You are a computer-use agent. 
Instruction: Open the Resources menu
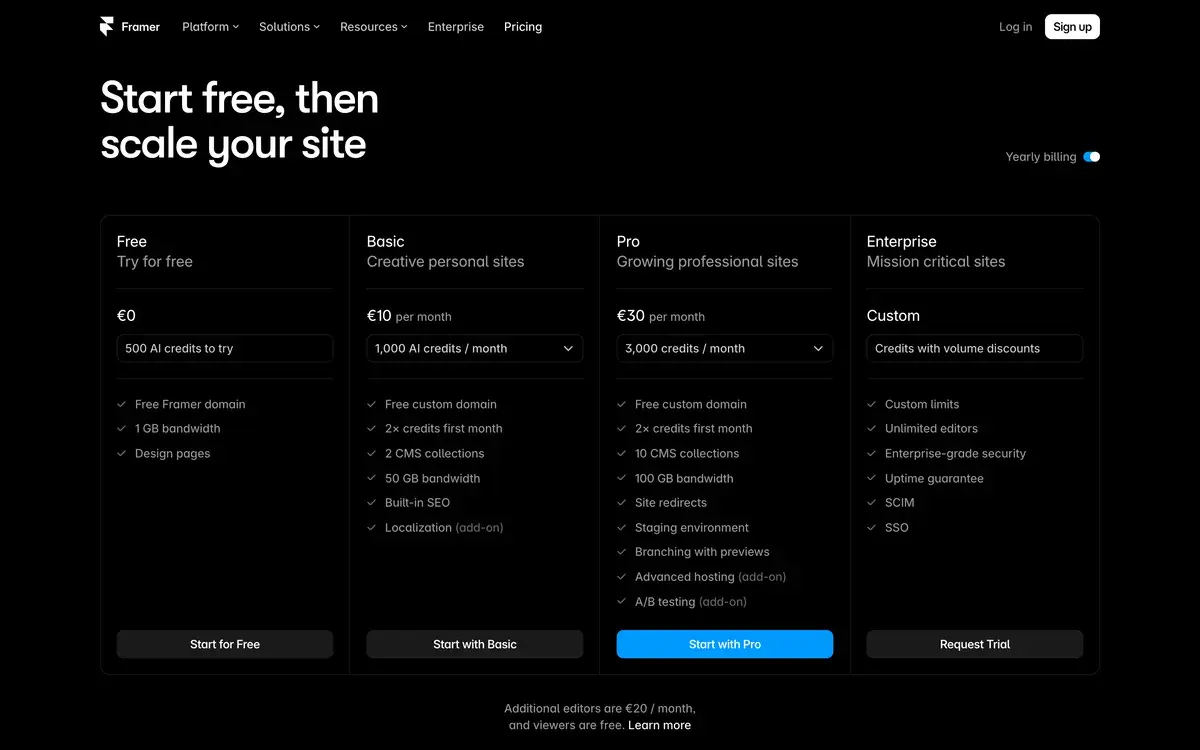click(x=374, y=27)
